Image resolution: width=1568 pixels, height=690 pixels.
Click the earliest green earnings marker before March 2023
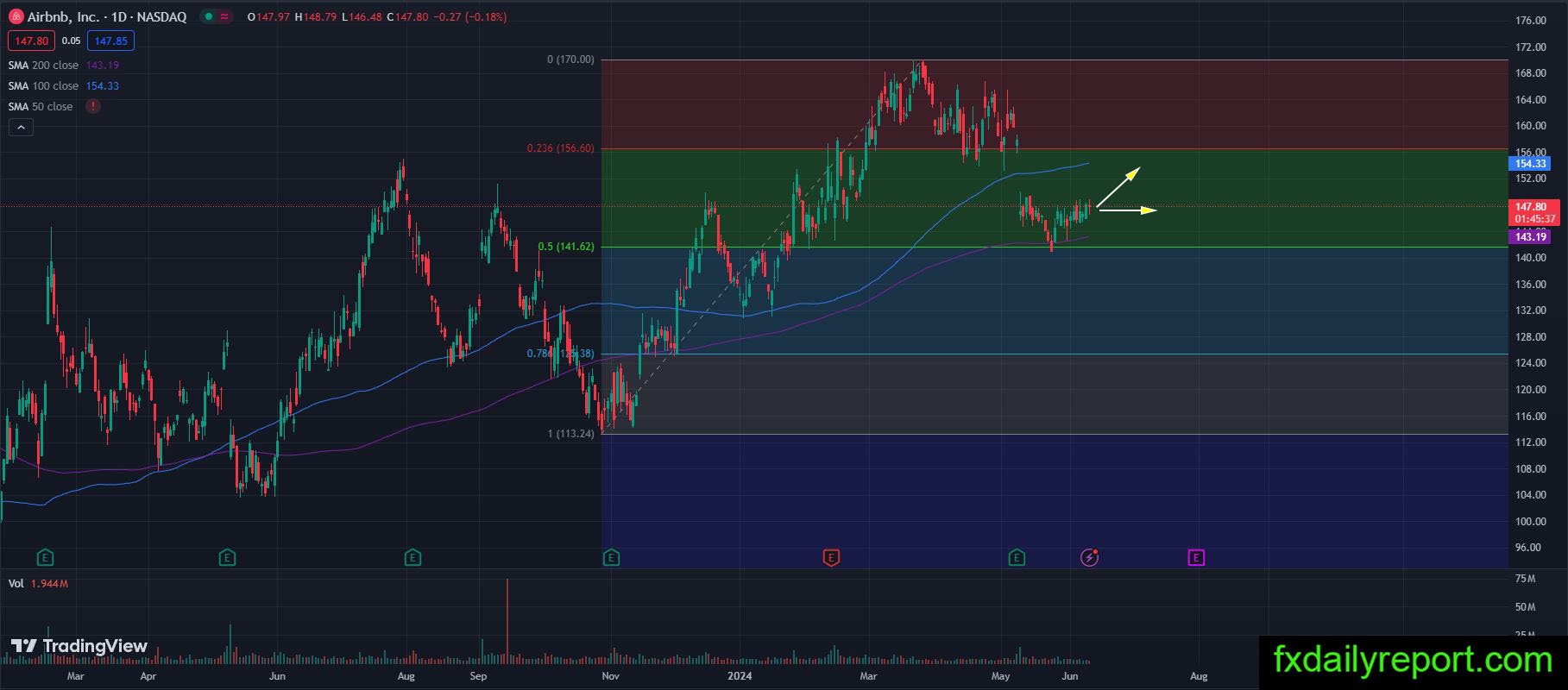coord(46,557)
